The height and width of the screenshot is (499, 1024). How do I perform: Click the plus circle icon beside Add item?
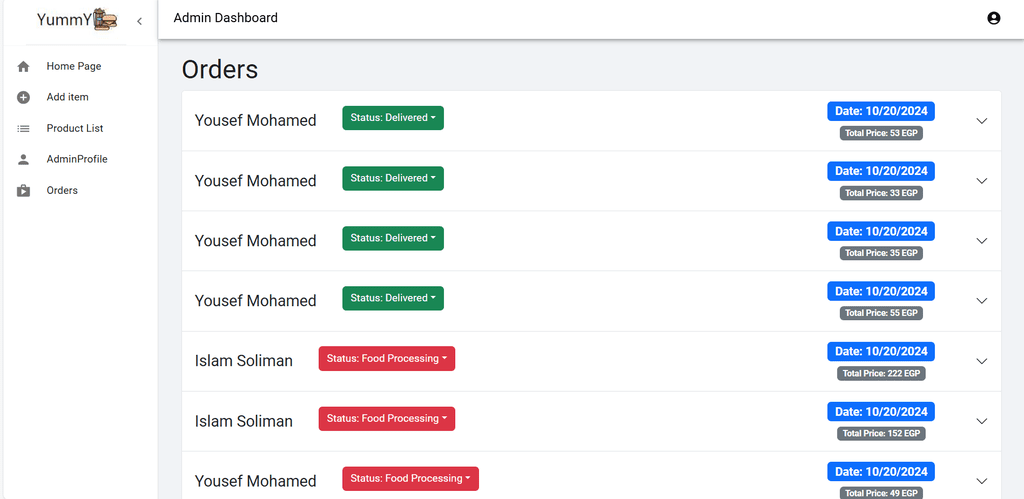click(24, 97)
